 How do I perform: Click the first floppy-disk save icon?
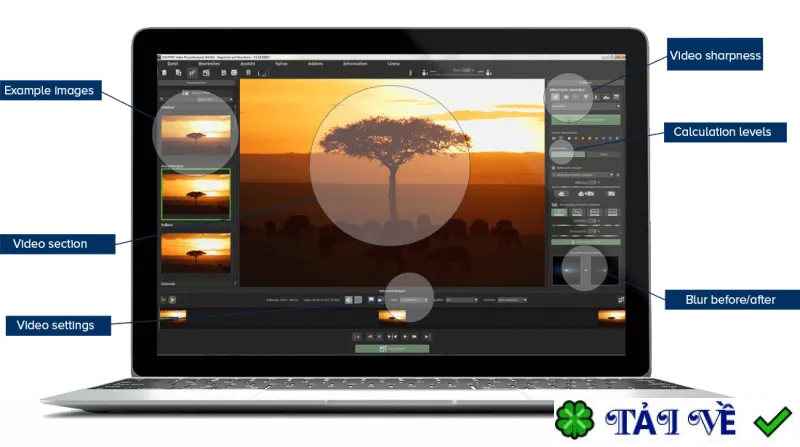(223, 73)
